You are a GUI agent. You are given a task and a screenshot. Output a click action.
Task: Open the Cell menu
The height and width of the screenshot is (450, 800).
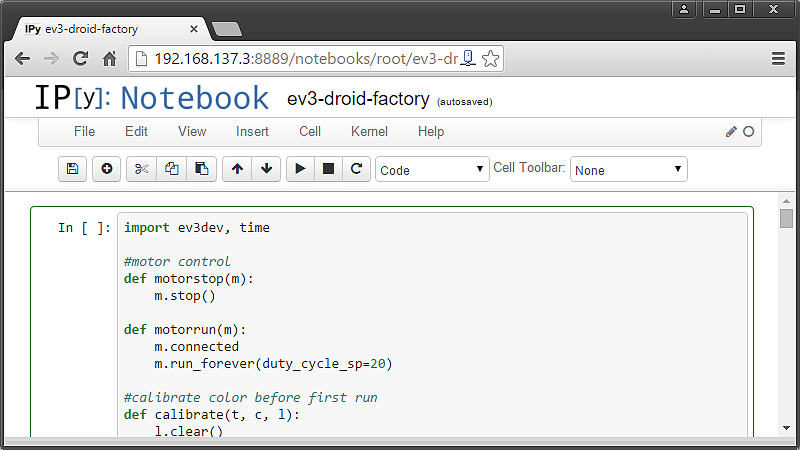coord(310,132)
